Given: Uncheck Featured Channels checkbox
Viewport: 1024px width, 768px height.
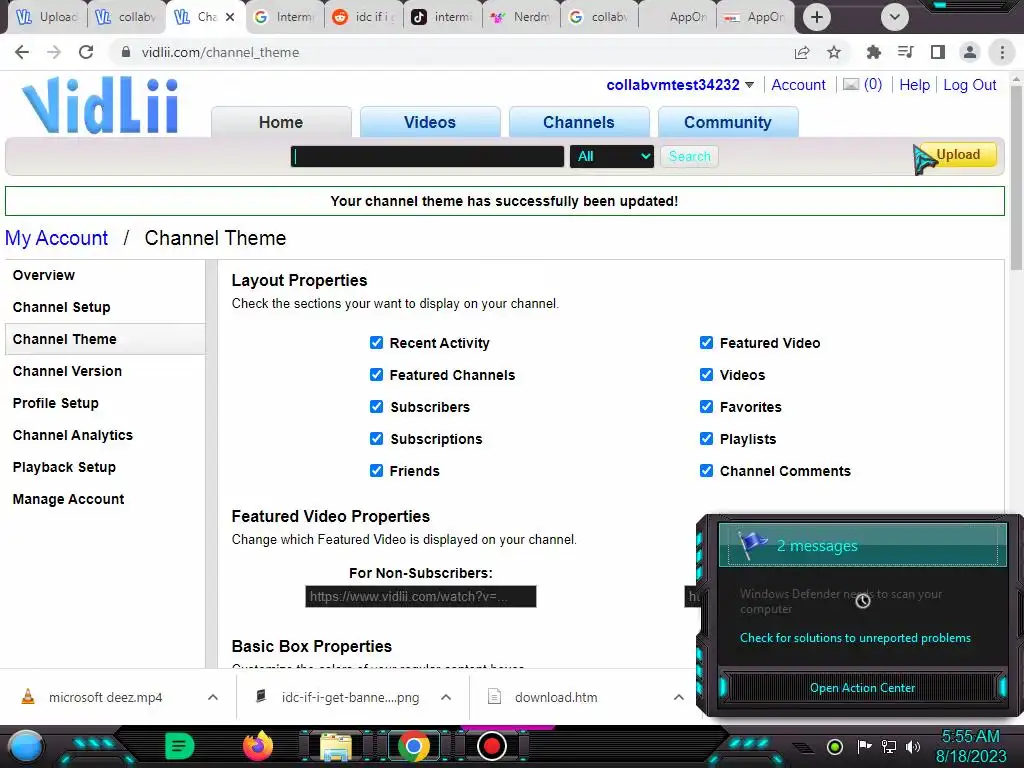Looking at the screenshot, I should point(376,375).
